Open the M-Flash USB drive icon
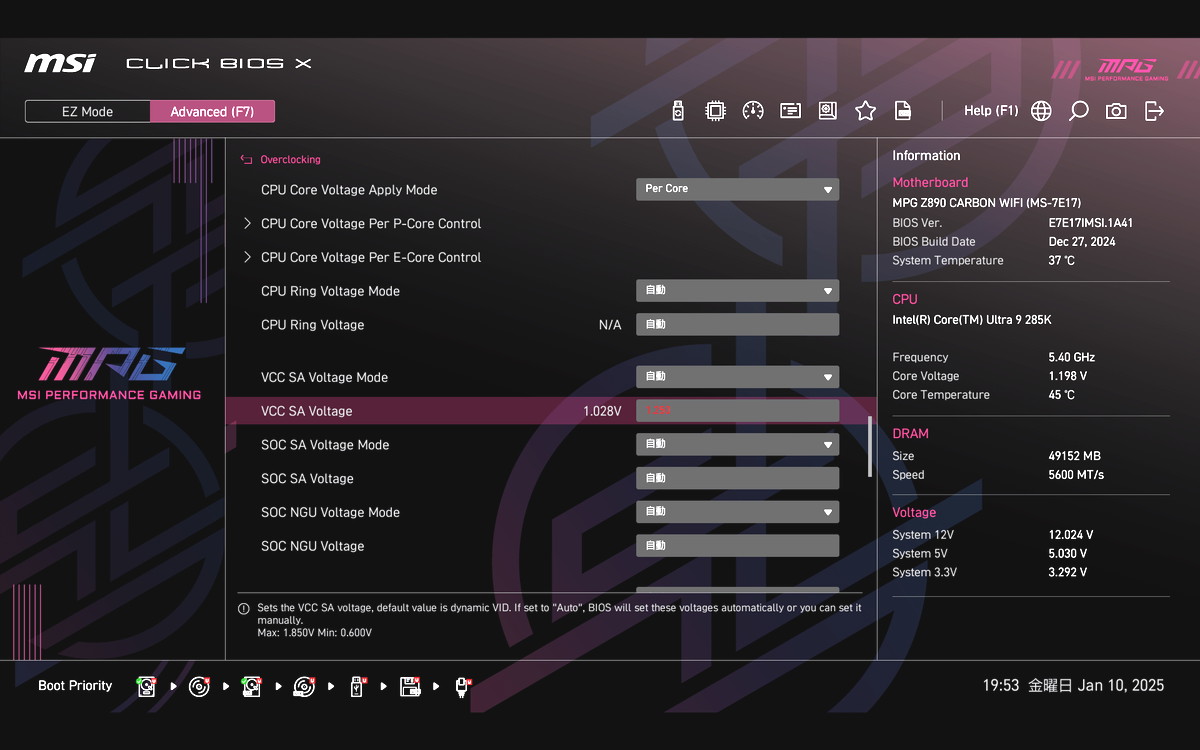This screenshot has width=1200, height=750. click(x=678, y=111)
